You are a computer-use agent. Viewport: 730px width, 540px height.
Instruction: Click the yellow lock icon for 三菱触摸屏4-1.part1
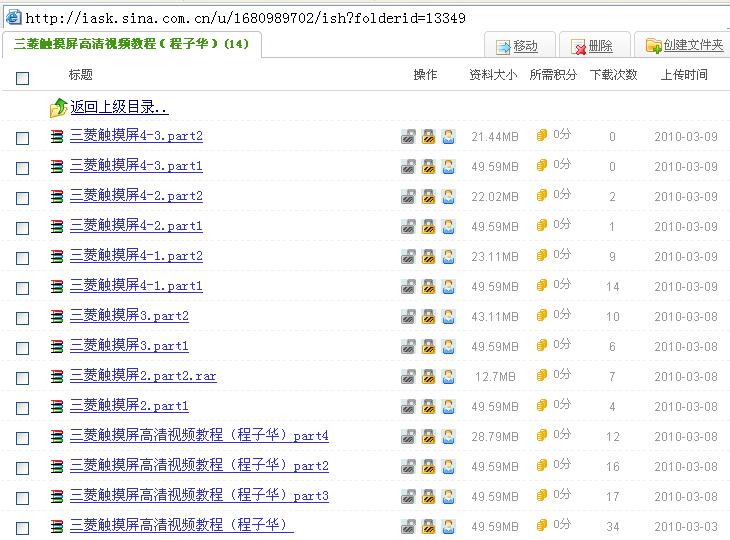[428, 287]
